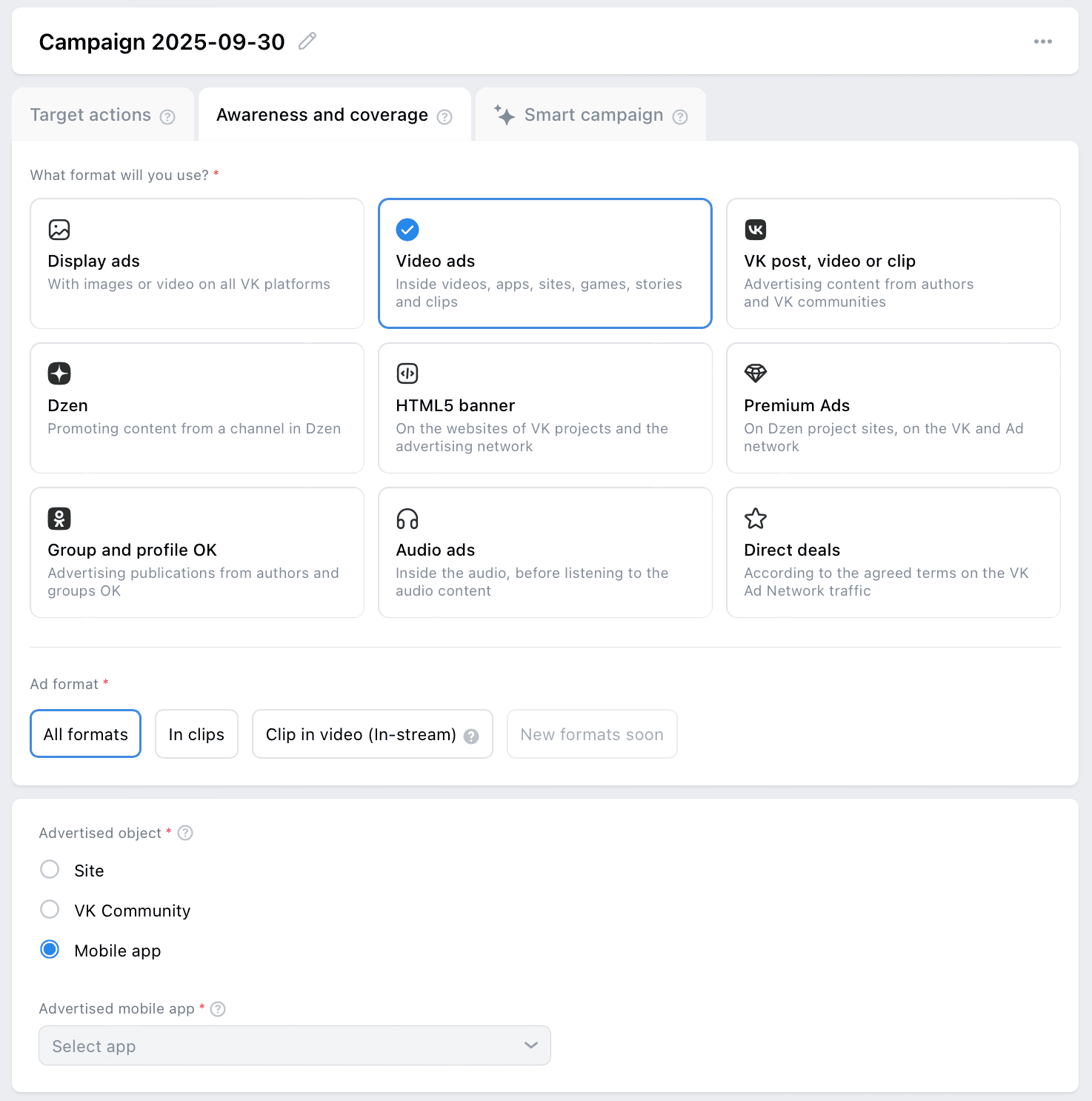Switch to the Target actions tab

(x=90, y=115)
